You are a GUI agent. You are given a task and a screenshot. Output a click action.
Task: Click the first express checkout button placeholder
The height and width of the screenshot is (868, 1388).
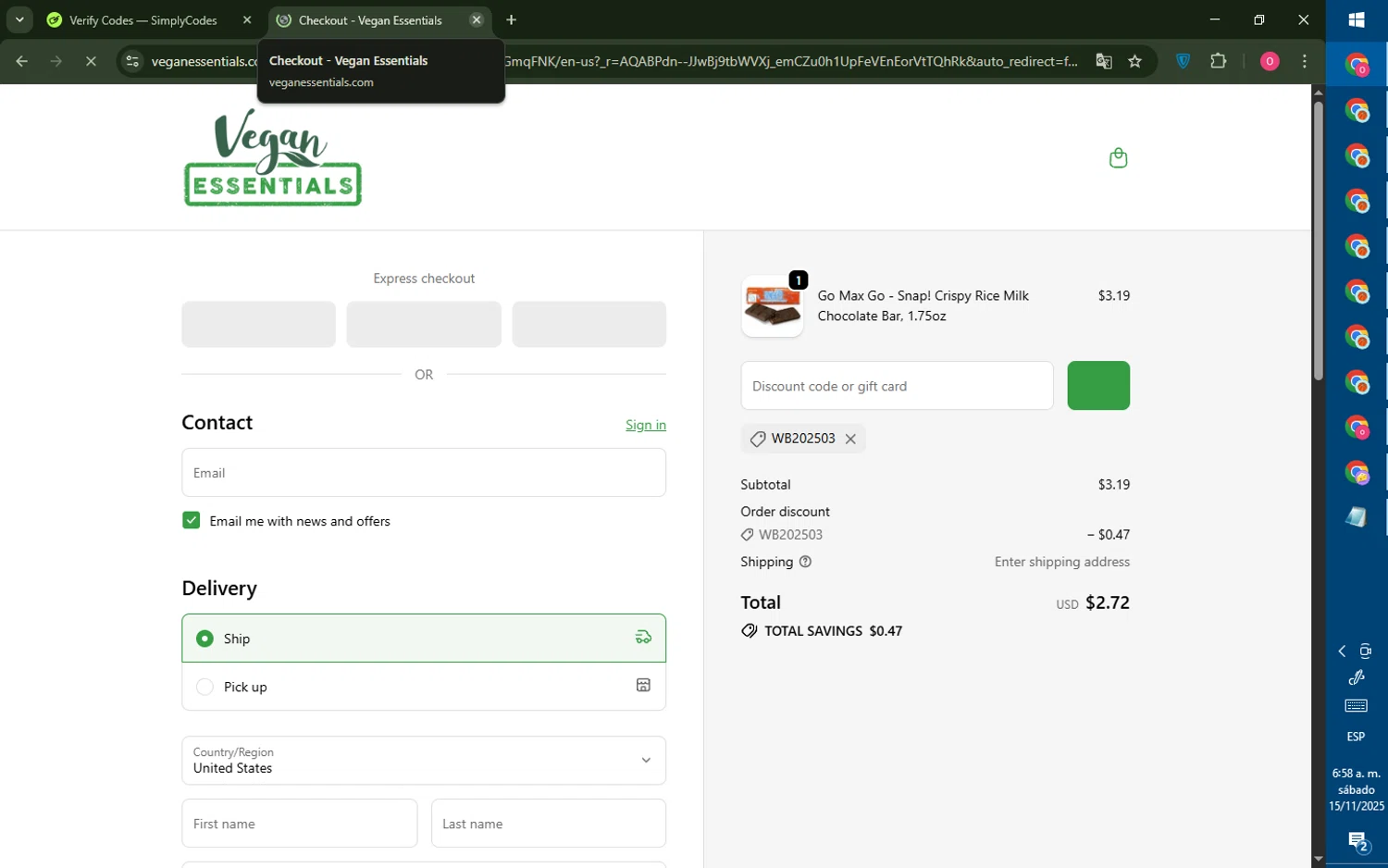pos(259,324)
